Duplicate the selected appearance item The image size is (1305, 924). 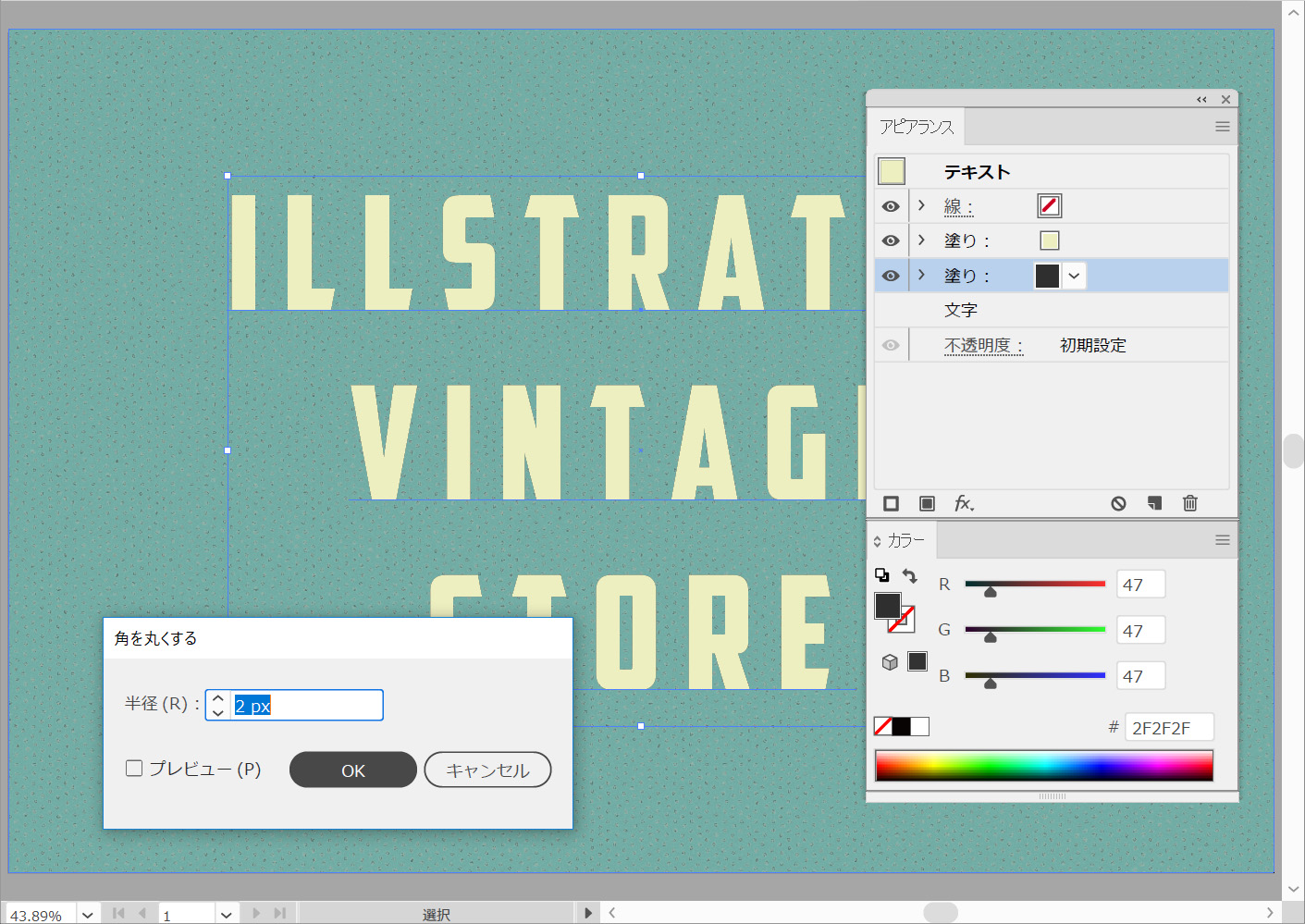pos(1154,503)
